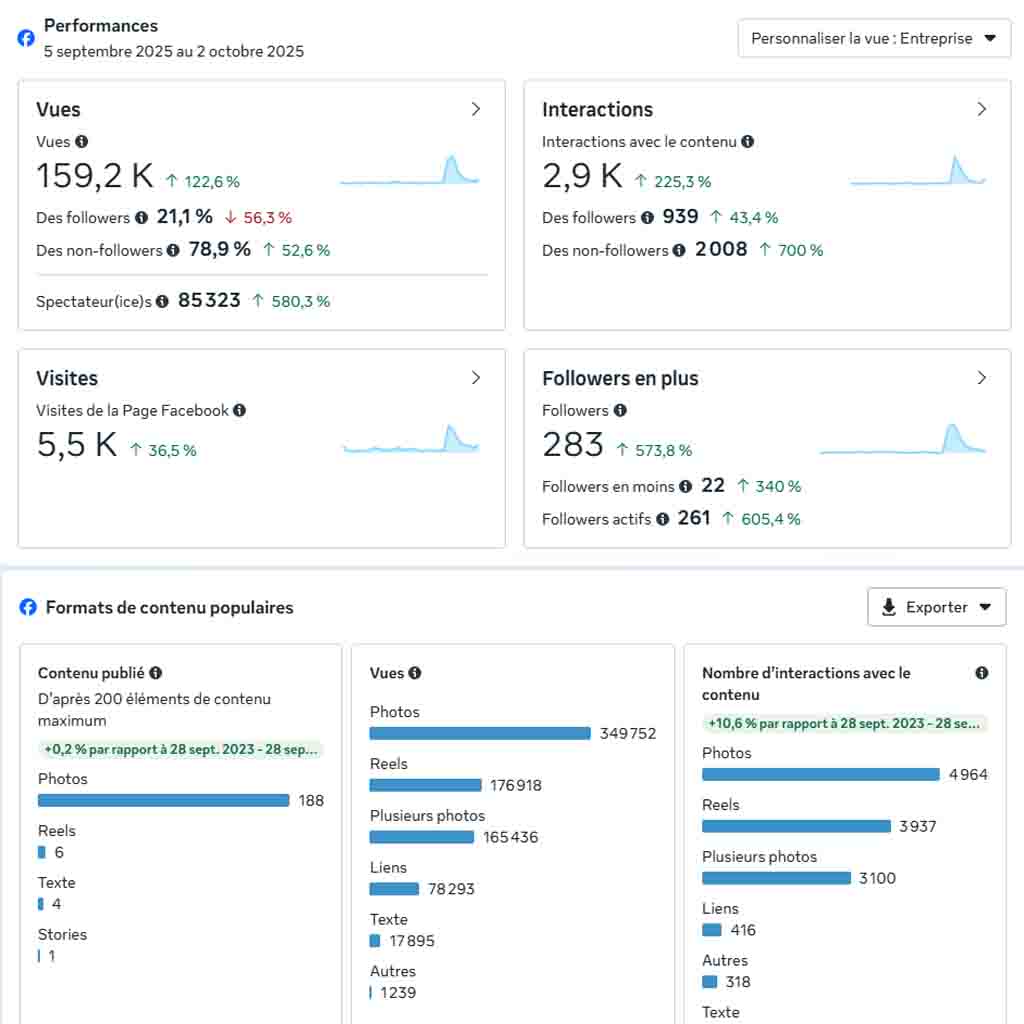The width and height of the screenshot is (1024, 1024).
Task: Click the 700 % increase indicator
Action: (791, 250)
